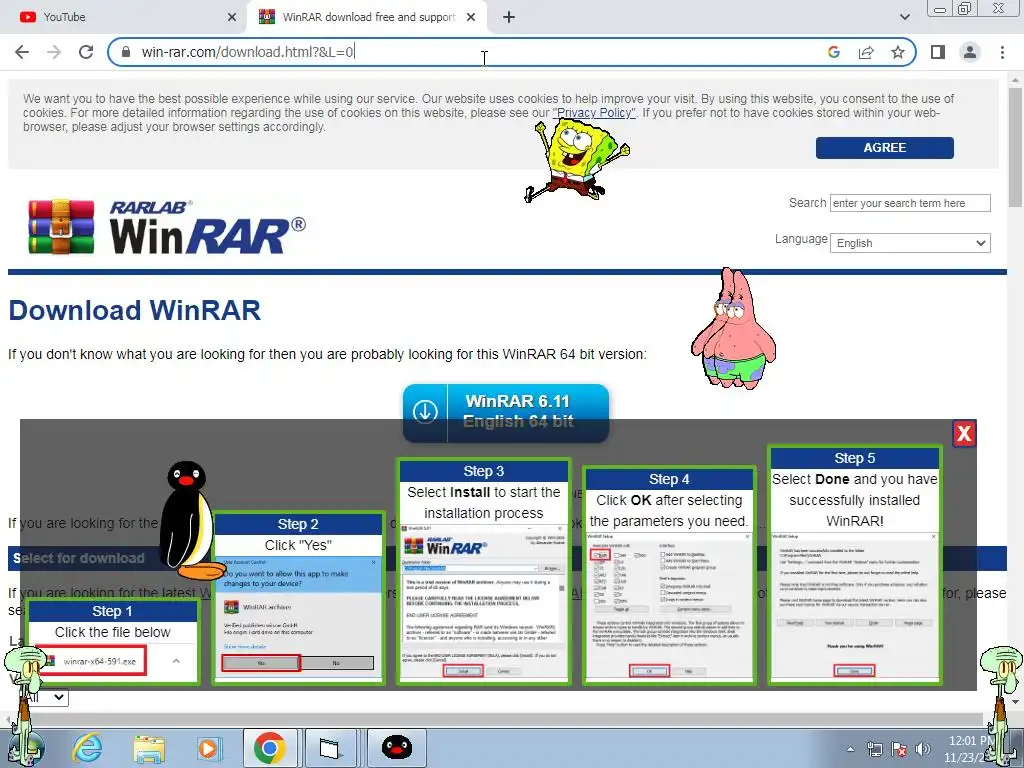Open the network tray icon
This screenshot has width=1024, height=768.
click(x=874, y=749)
